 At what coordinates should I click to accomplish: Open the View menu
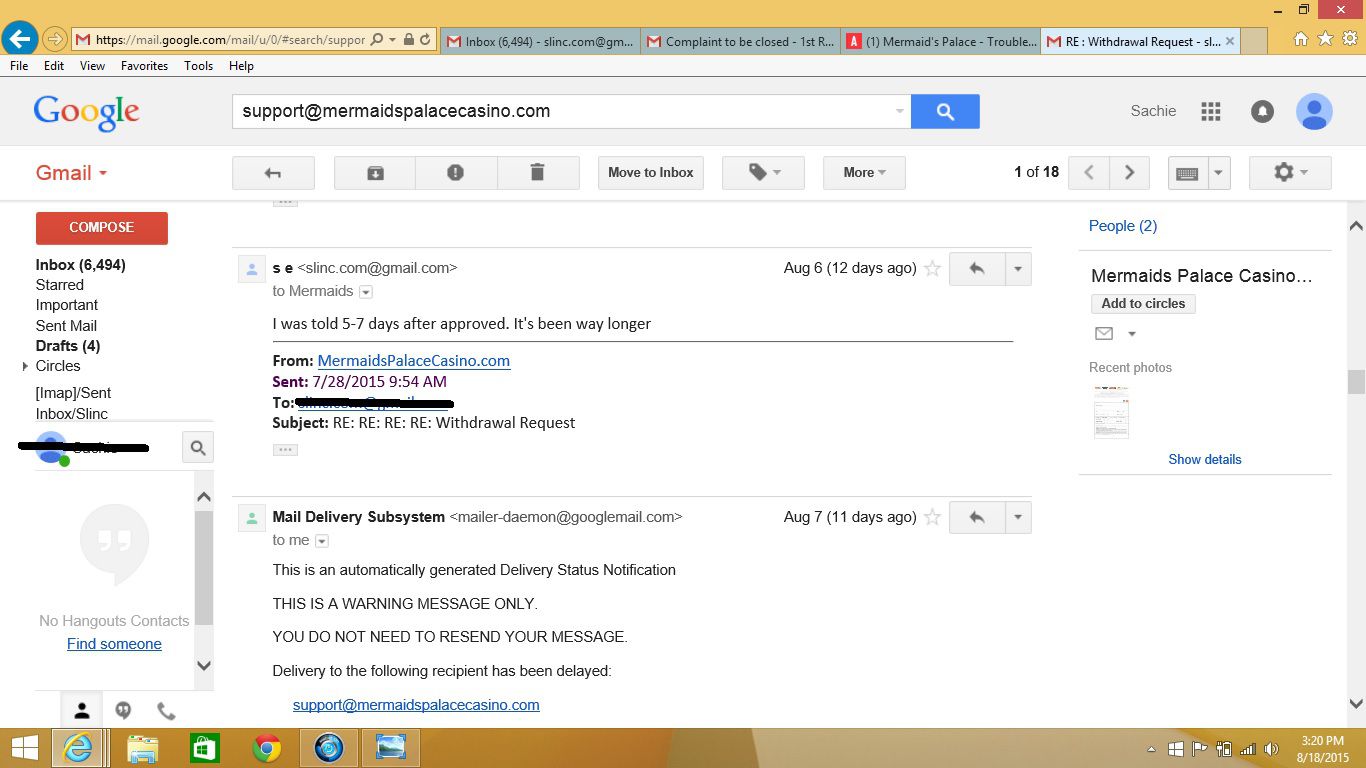coord(92,66)
